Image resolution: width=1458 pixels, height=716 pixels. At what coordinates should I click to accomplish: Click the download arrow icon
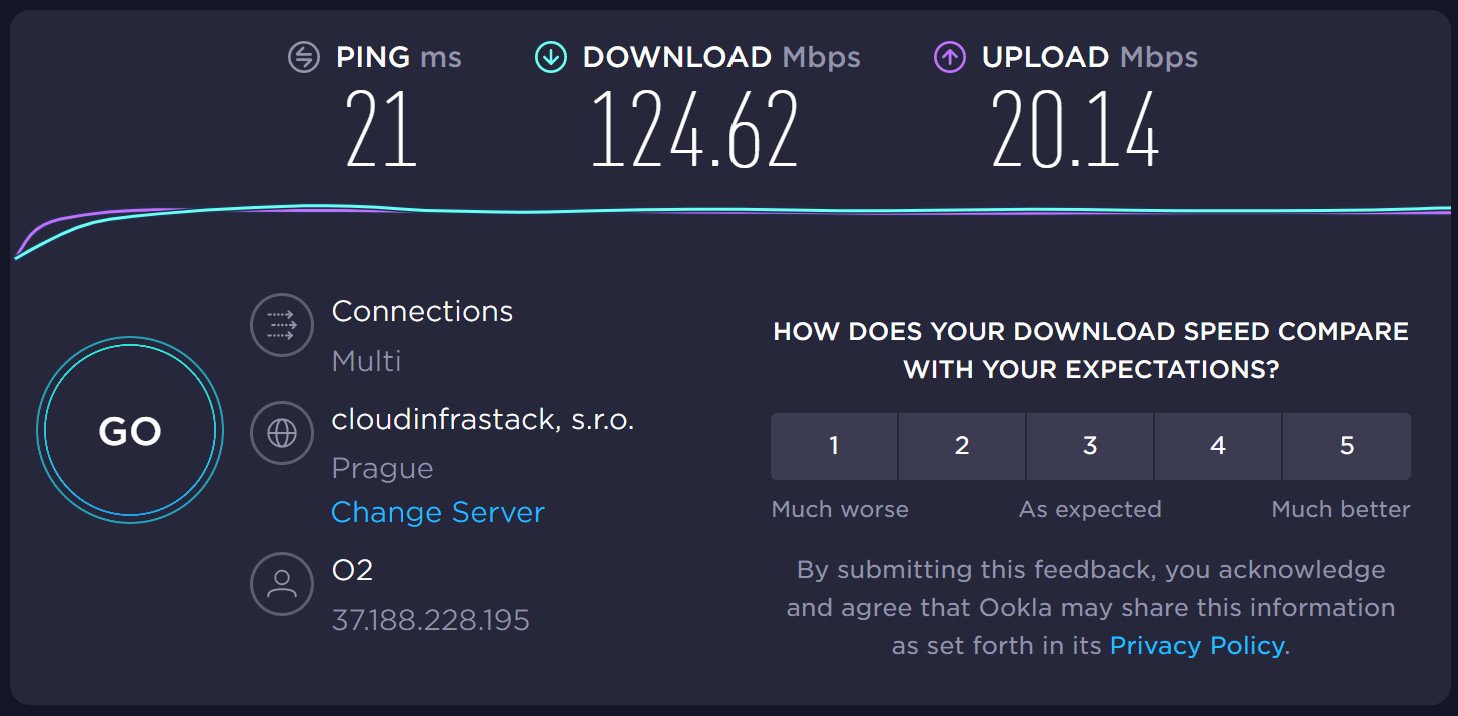click(550, 57)
